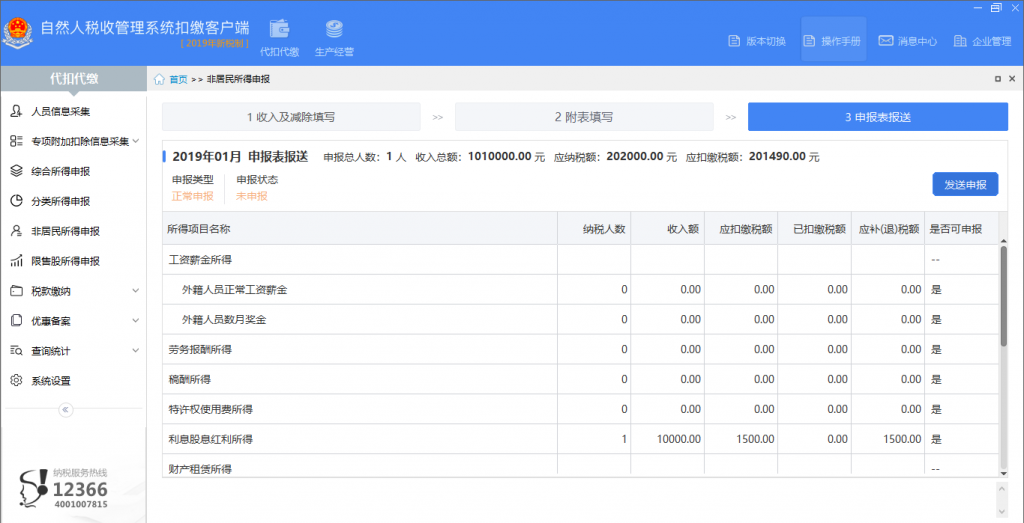Click the tax emblem logo
Screen dimensions: 1024x523
coord(16,34)
